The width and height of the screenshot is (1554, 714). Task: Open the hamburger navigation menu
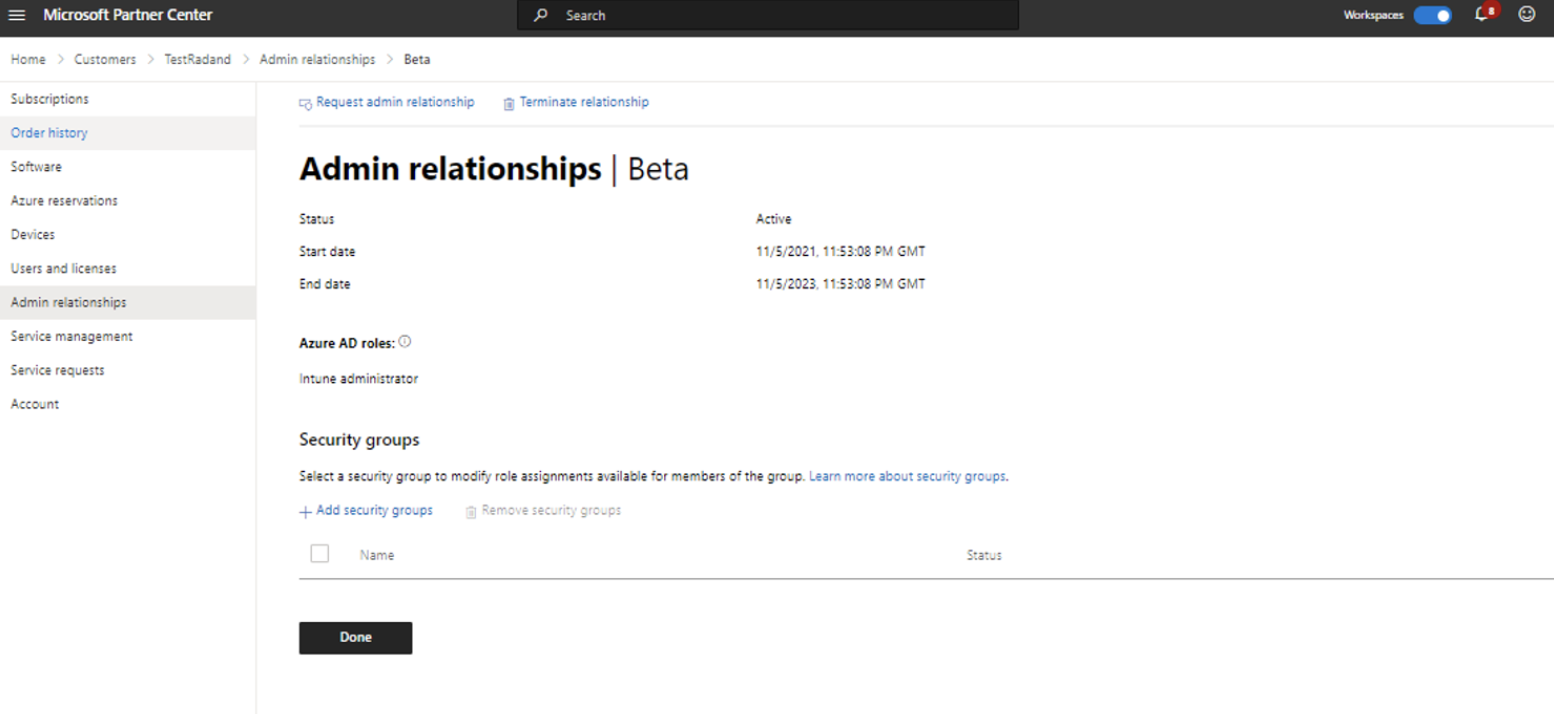16,14
